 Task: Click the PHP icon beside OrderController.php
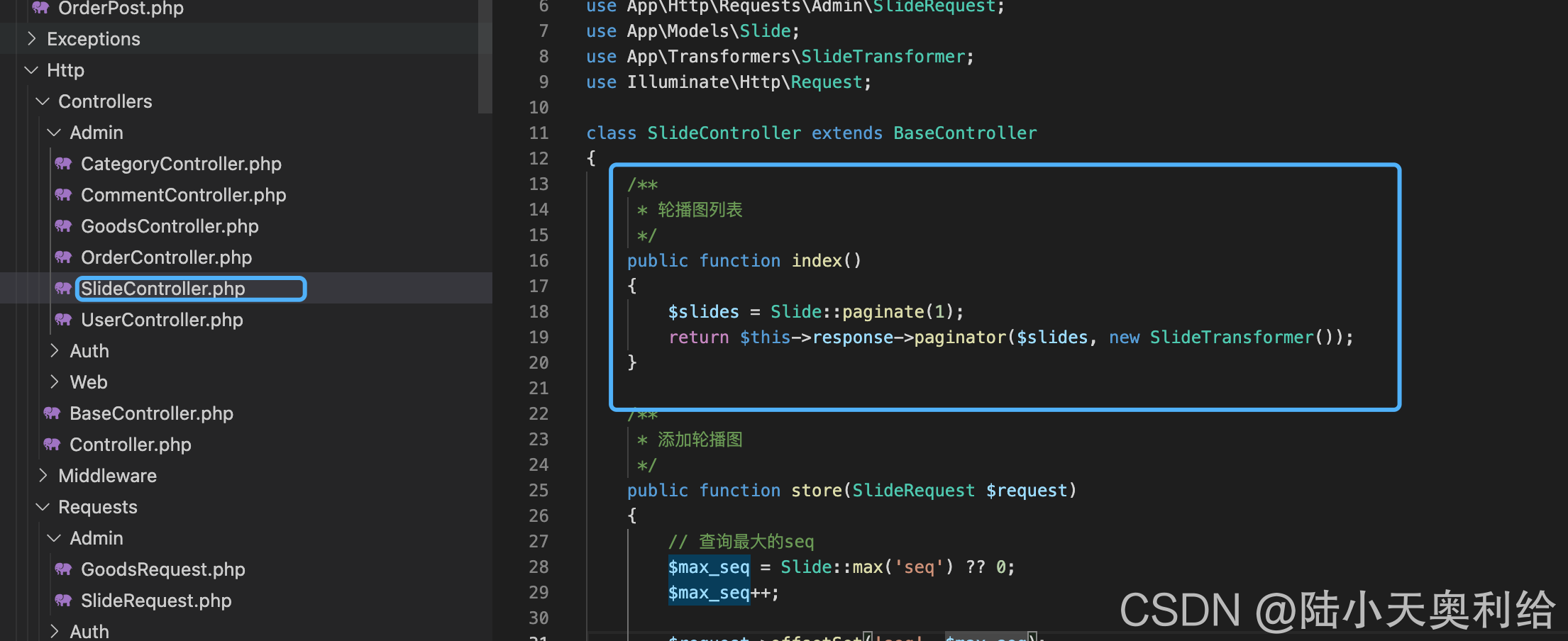(63, 257)
